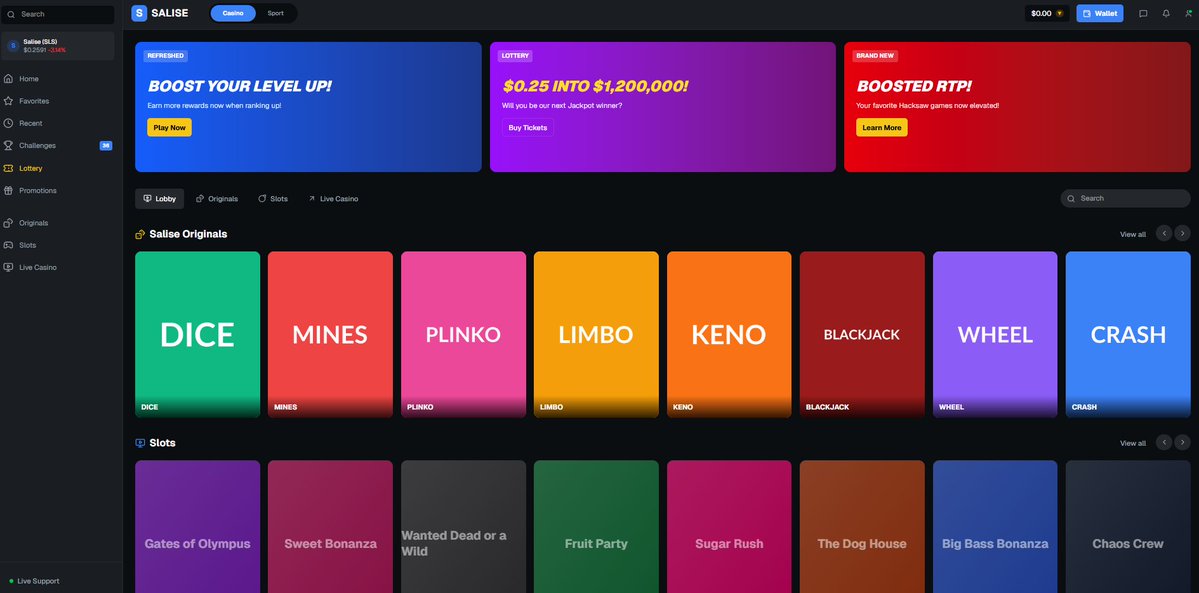The image size is (1199, 593).
Task: Open the WHEEL game card
Action: (x=995, y=334)
